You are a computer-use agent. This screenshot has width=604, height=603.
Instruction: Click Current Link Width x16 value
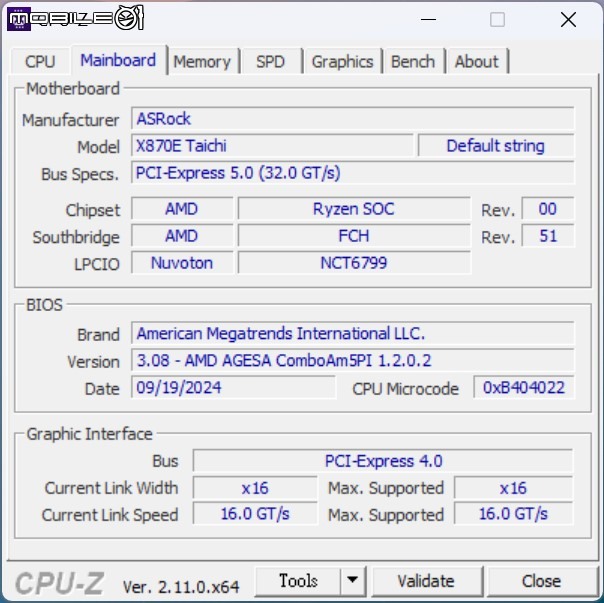[x=255, y=488]
